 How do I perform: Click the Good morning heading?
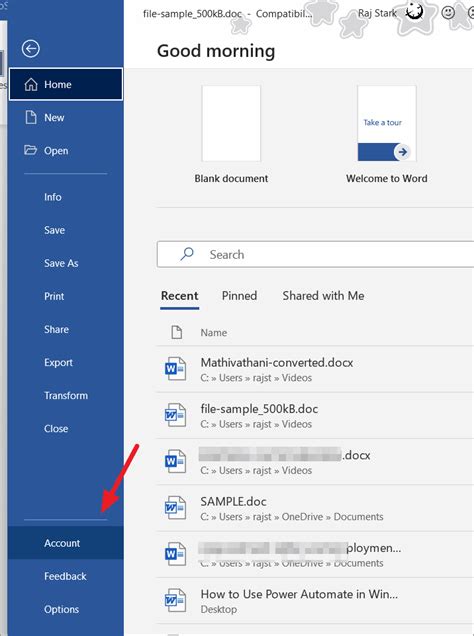click(216, 51)
